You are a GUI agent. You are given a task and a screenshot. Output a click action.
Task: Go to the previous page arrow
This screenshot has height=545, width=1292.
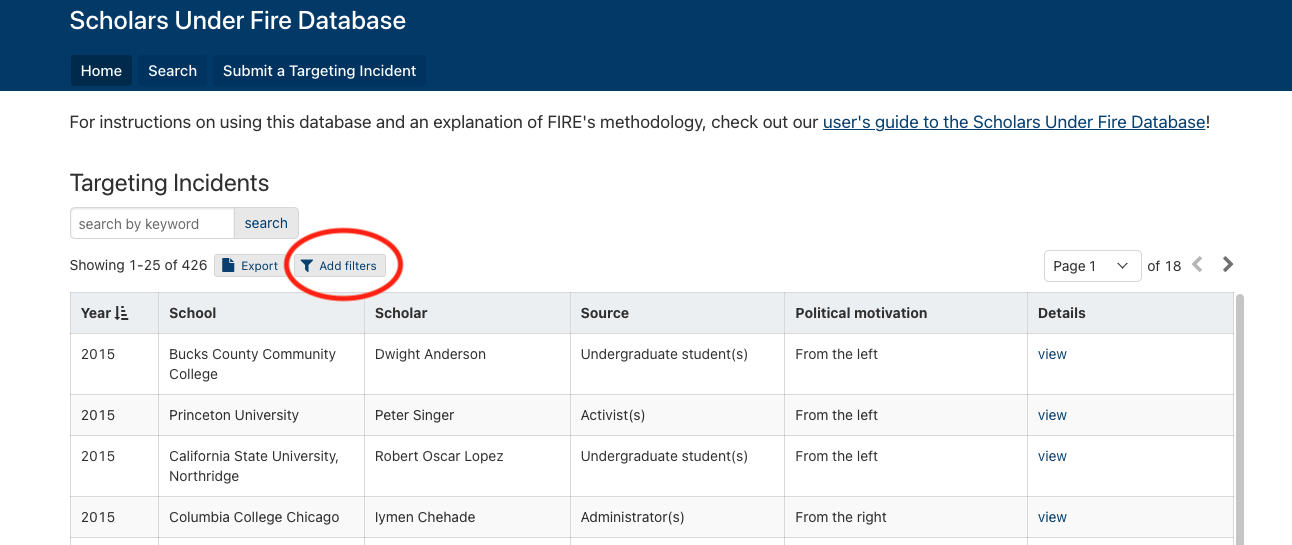pyautogui.click(x=1197, y=265)
